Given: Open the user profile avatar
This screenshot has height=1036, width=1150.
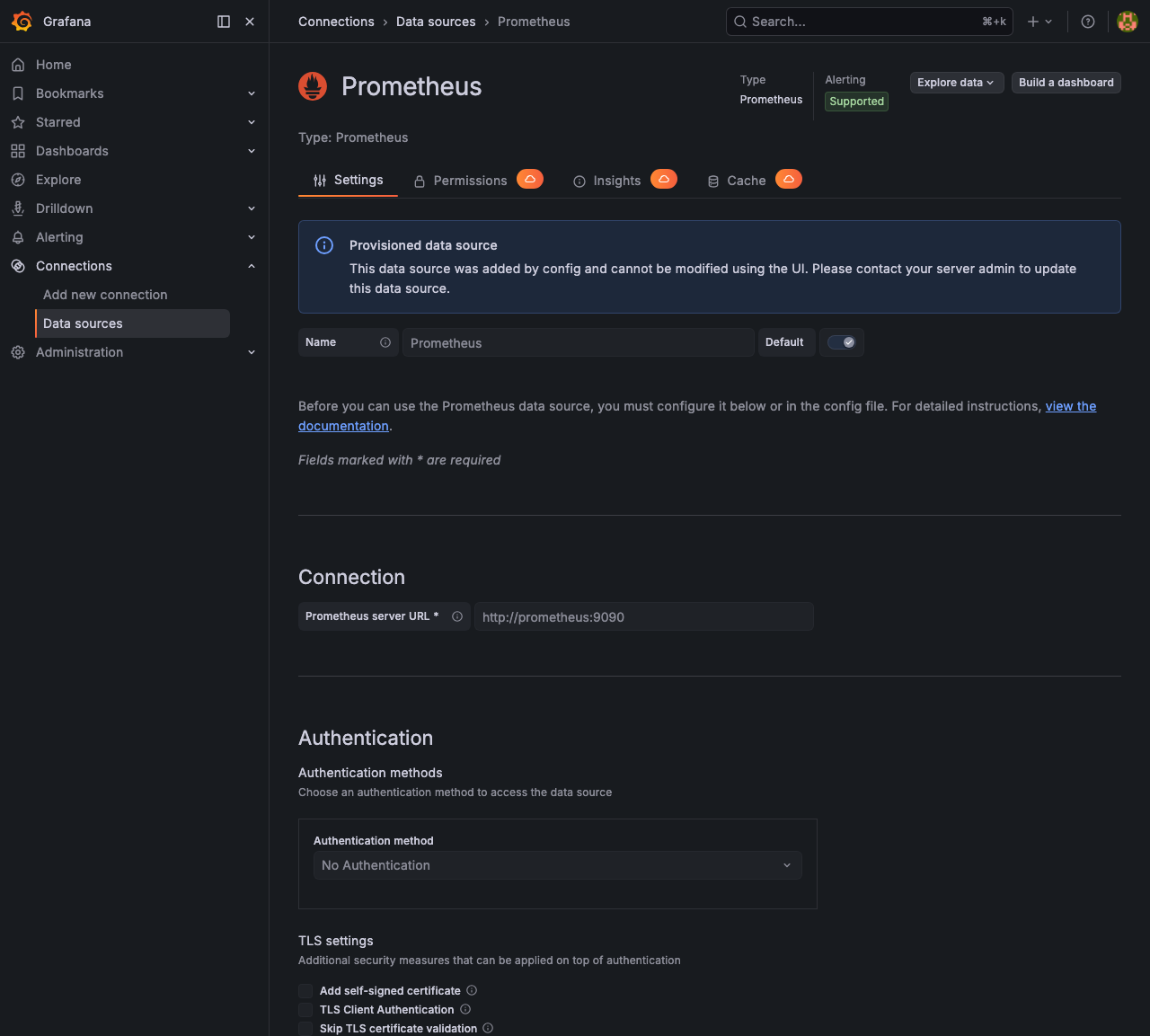Looking at the screenshot, I should pyautogui.click(x=1128, y=22).
